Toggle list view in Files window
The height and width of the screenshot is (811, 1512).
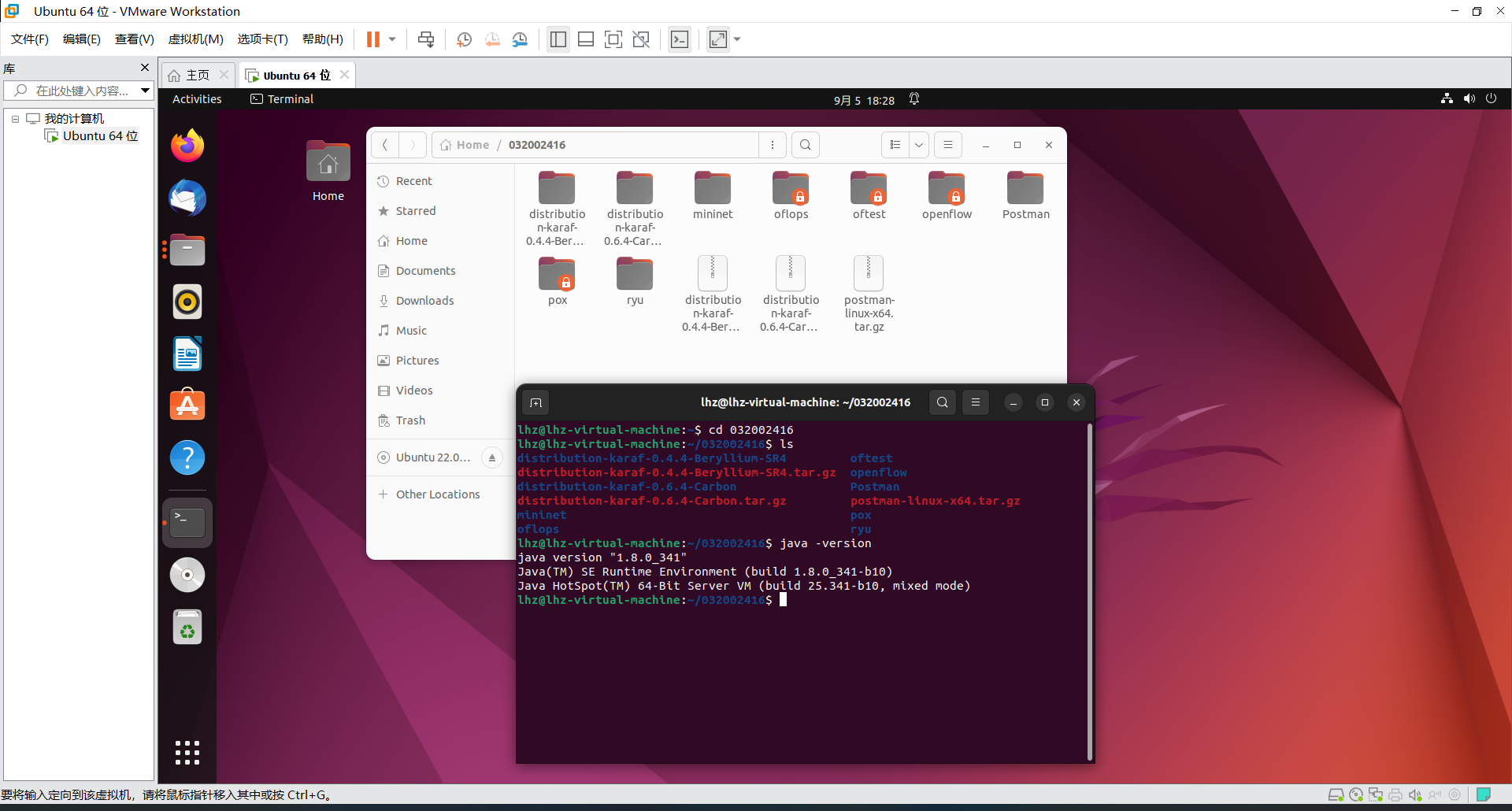[x=895, y=145]
